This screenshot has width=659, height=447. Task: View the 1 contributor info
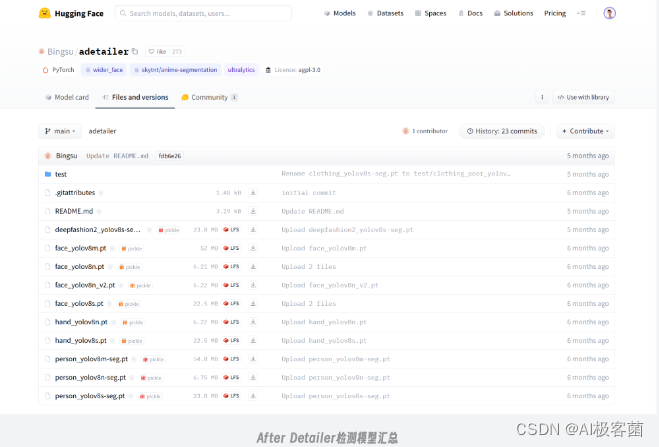[x=425, y=131]
